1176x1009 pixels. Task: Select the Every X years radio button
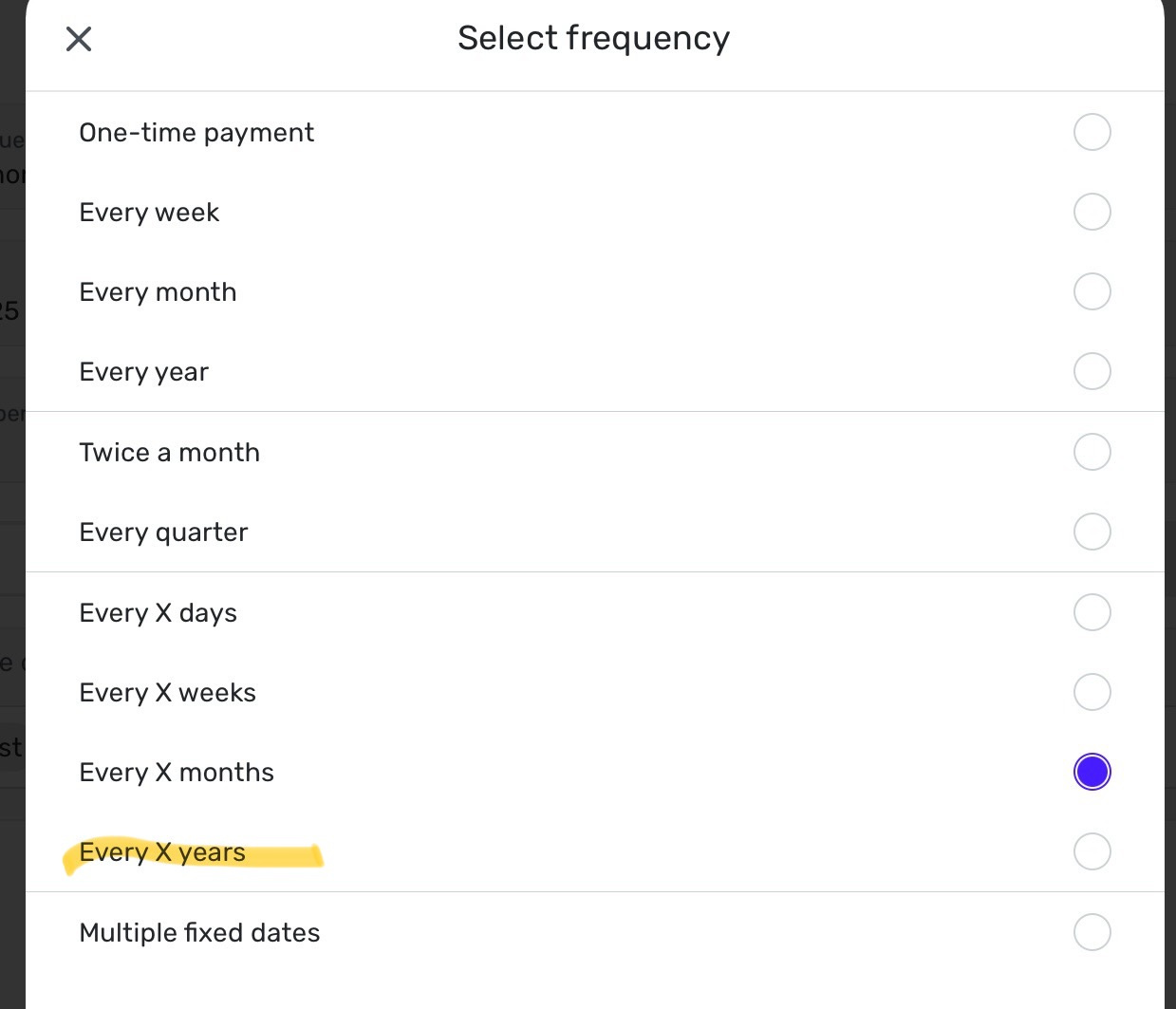click(x=1092, y=851)
